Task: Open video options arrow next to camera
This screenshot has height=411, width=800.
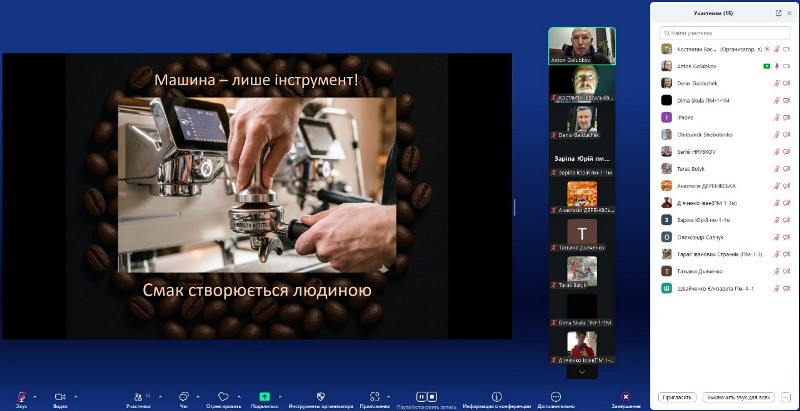Action: point(76,396)
